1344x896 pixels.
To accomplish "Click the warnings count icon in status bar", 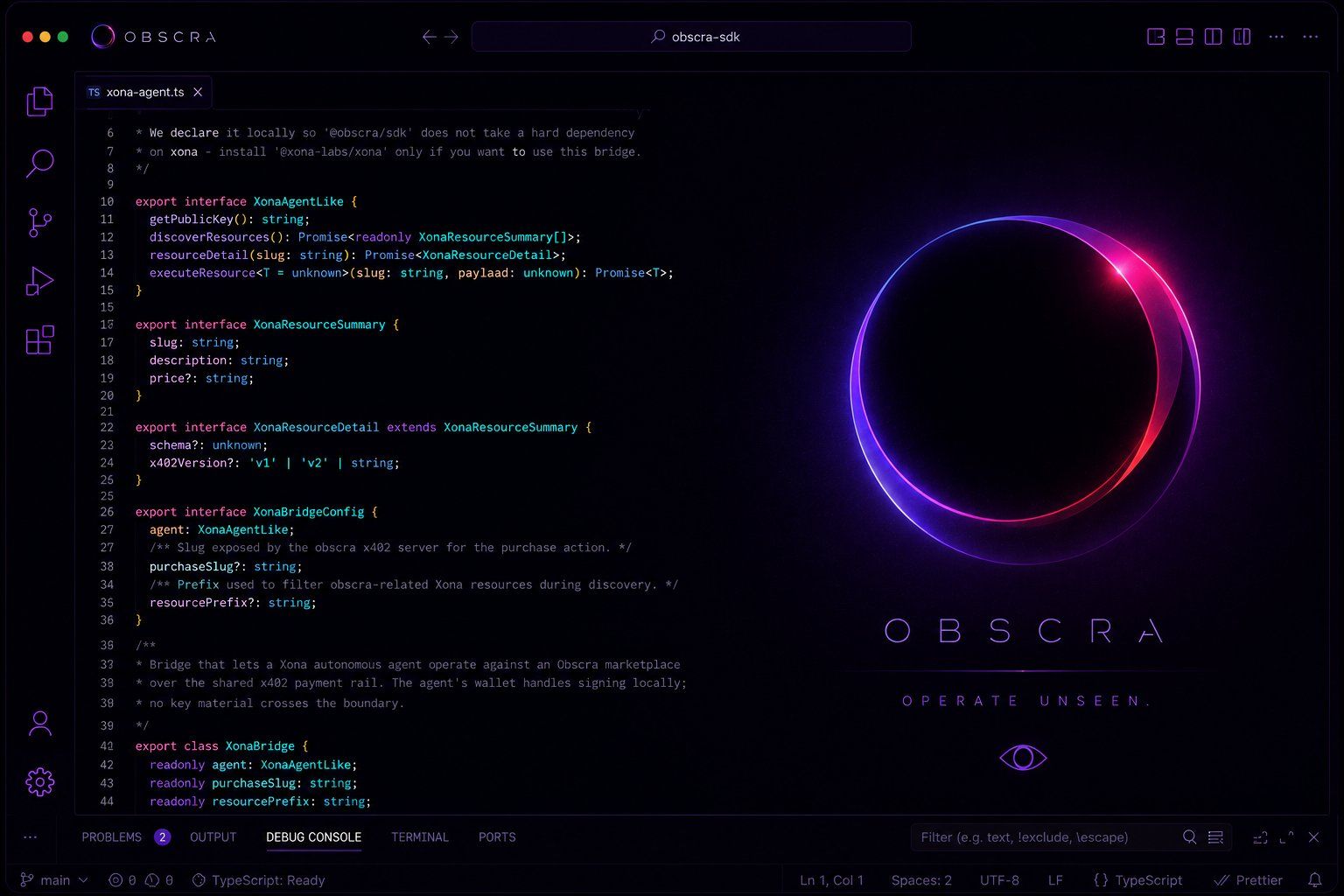I will click(158, 880).
